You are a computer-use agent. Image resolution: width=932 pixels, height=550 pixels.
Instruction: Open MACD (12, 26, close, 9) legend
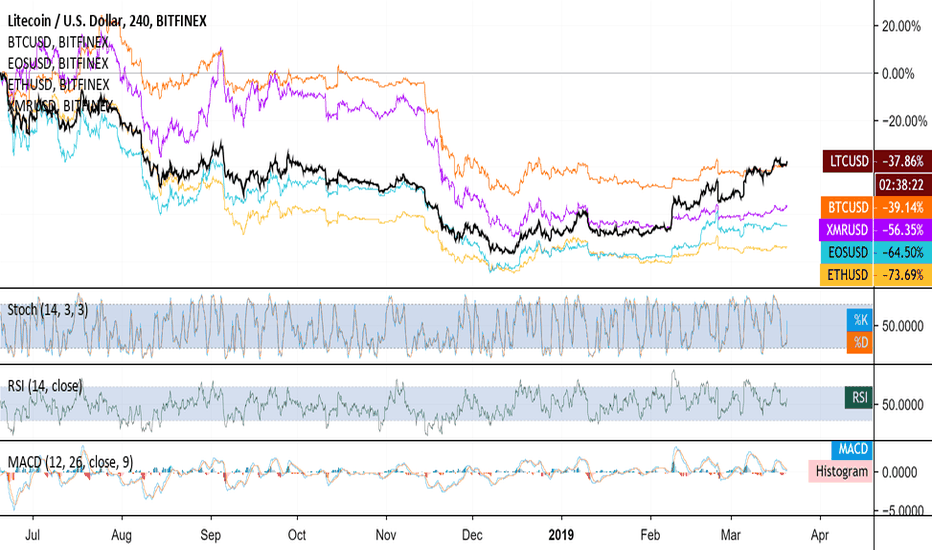(70, 462)
